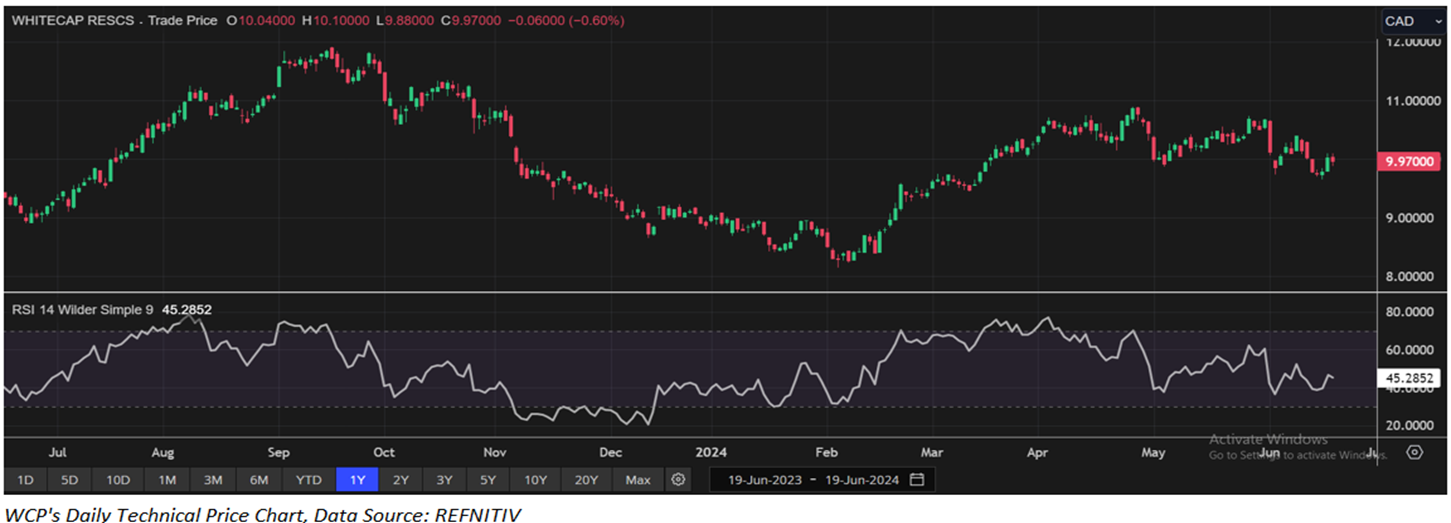Open chart settings gear beside Max
The image size is (1451, 523).
[678, 480]
